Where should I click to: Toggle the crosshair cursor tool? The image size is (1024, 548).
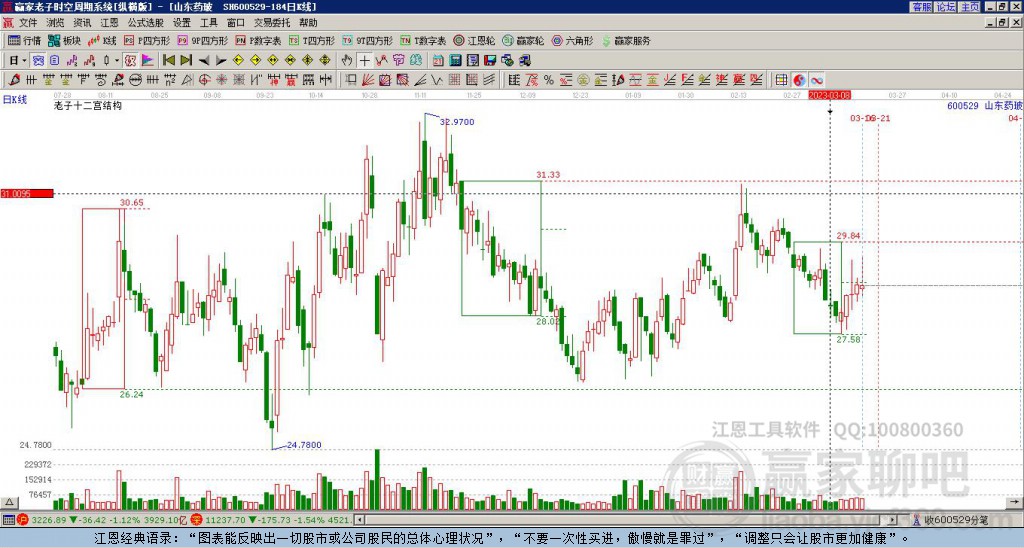364,61
